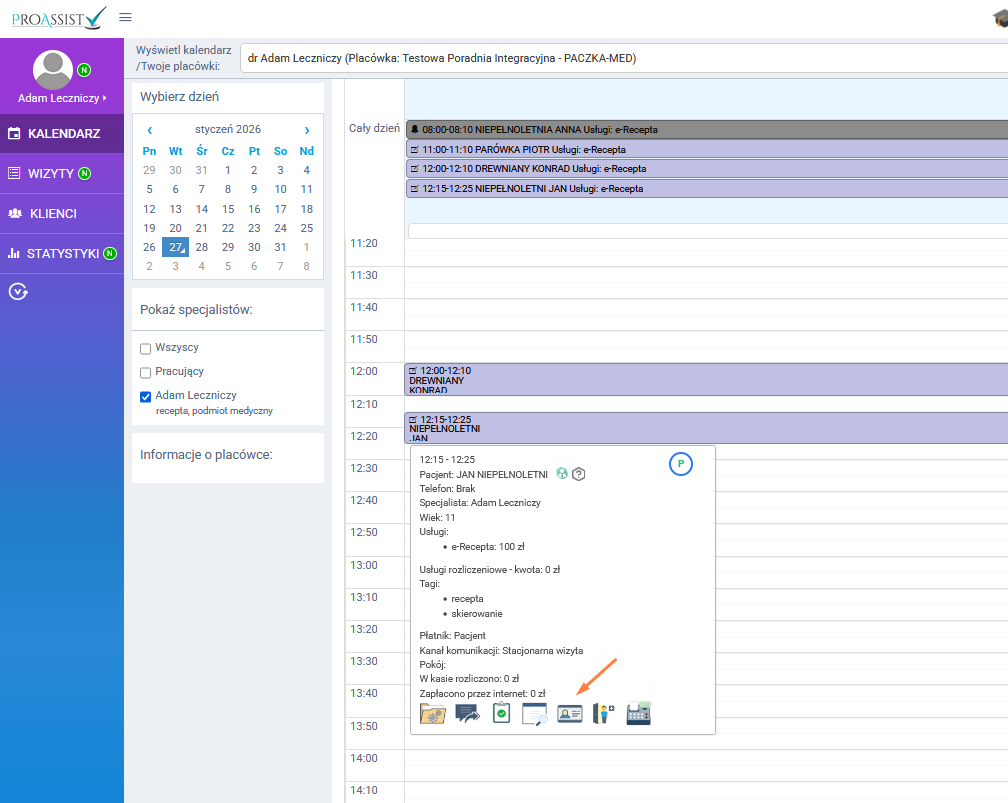Click the person at door icon
Image resolution: width=1008 pixels, height=803 pixels.
coord(603,714)
